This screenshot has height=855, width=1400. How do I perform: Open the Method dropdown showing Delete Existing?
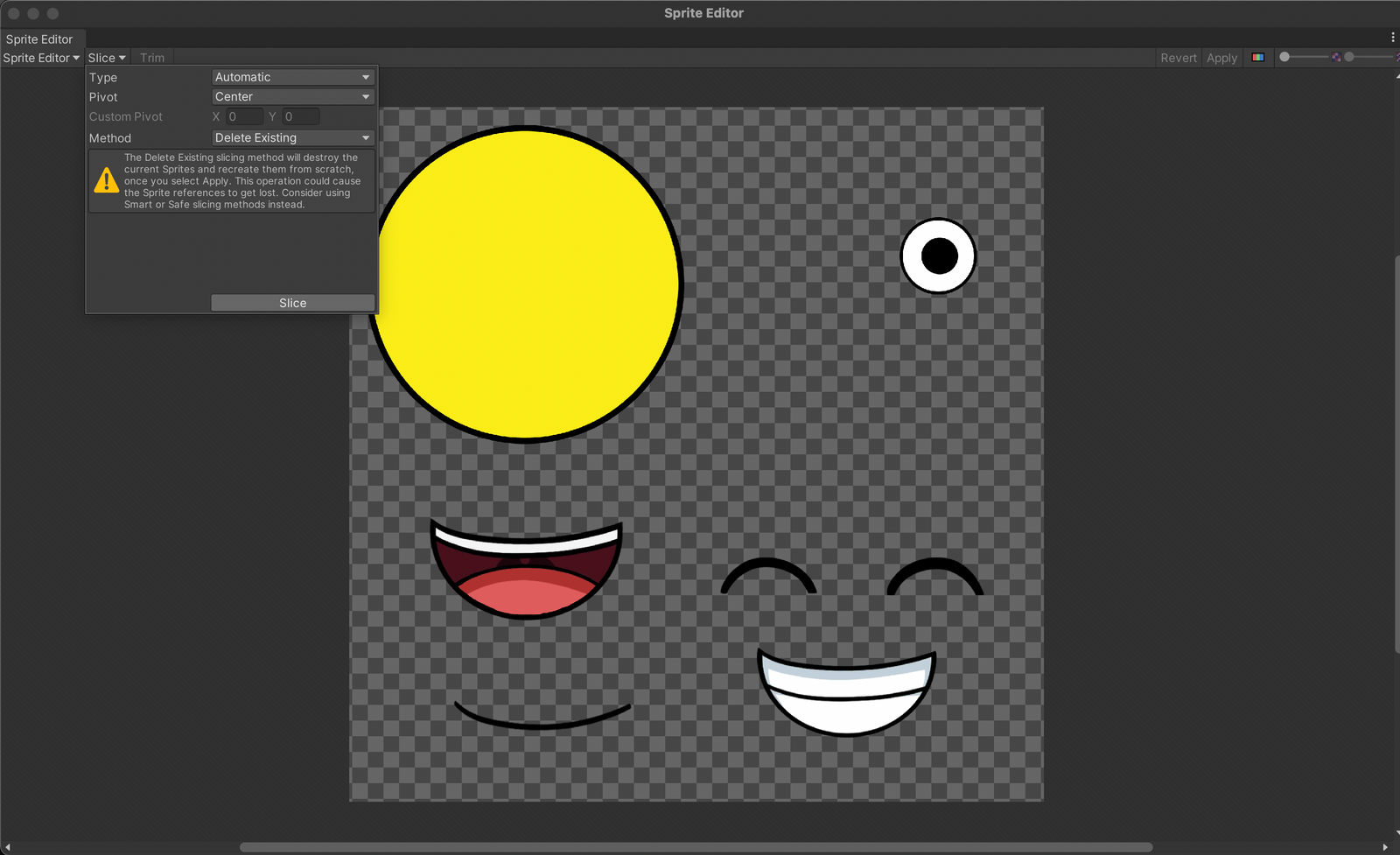coord(292,137)
